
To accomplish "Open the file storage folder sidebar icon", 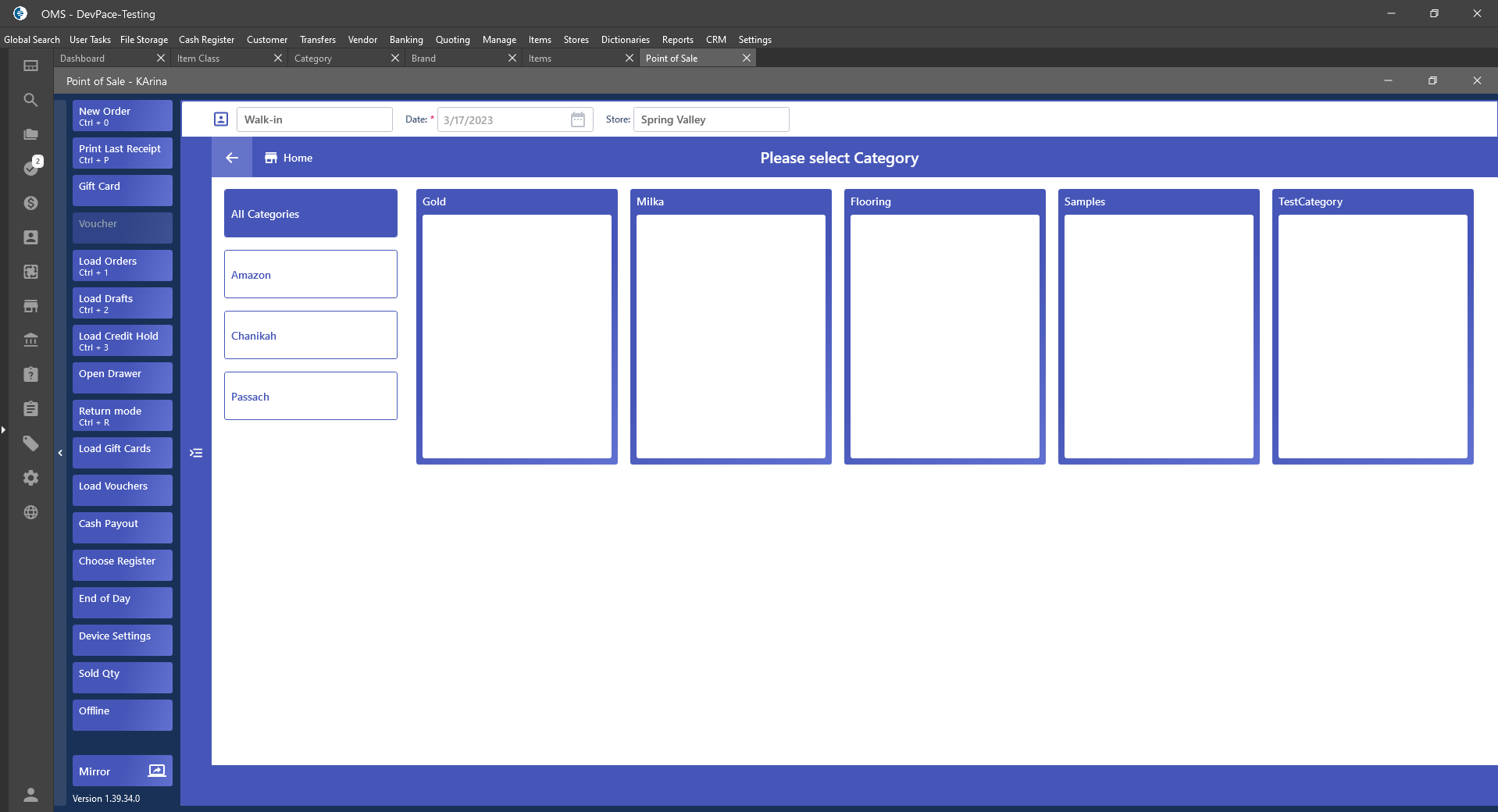I will coord(30,134).
